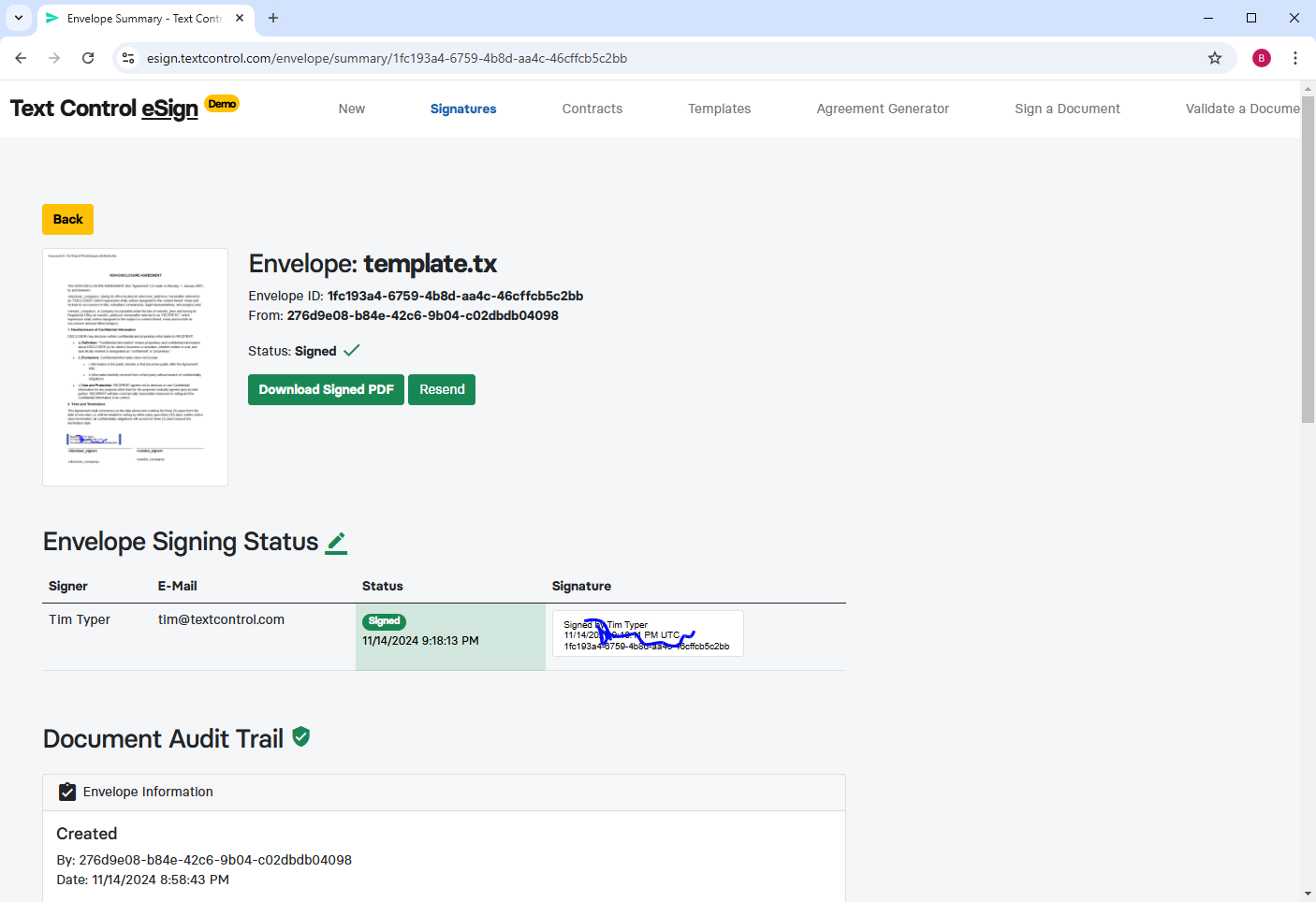Screen dimensions: 1316x902
Task: Click the green checkmark next to Signed status
Action: (352, 351)
